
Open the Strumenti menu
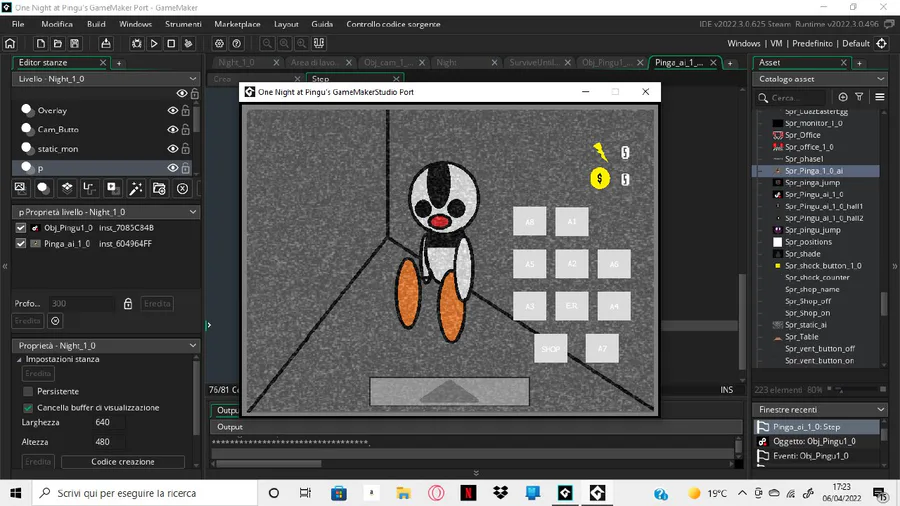pos(183,24)
